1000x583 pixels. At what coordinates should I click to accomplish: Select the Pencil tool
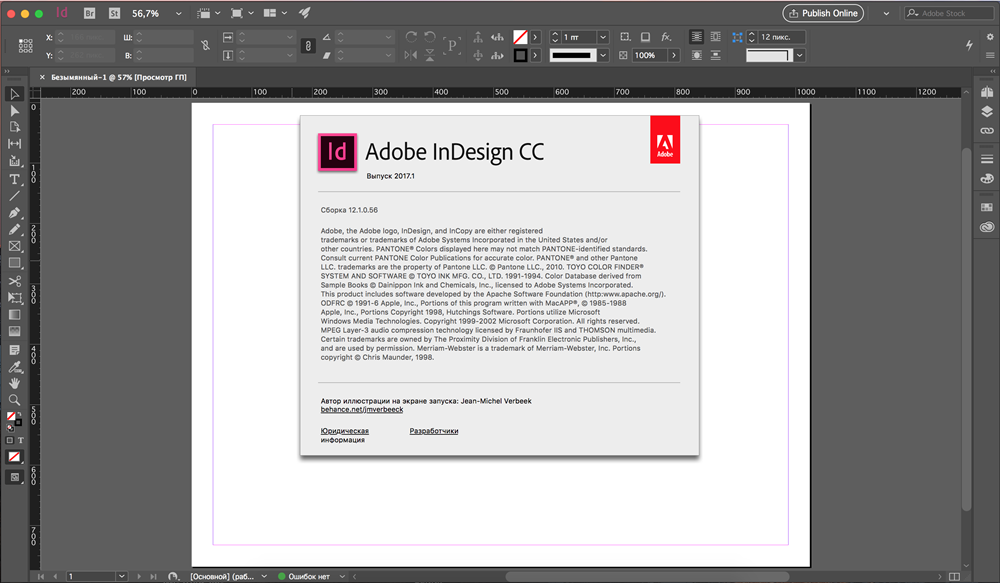pos(14,229)
